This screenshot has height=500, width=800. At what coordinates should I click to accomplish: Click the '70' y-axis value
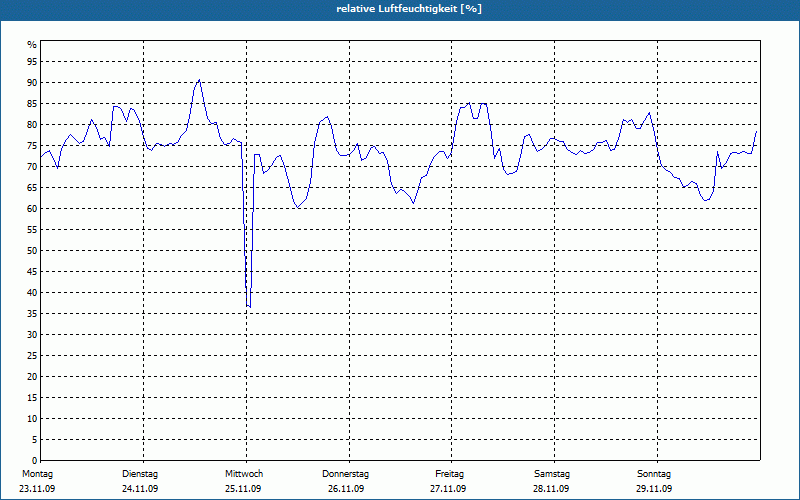(x=32, y=167)
